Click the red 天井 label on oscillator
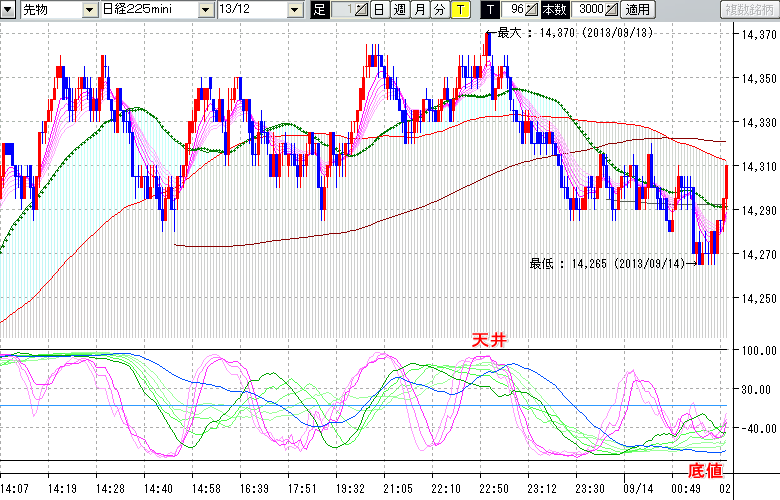The image size is (780, 500). click(x=489, y=341)
